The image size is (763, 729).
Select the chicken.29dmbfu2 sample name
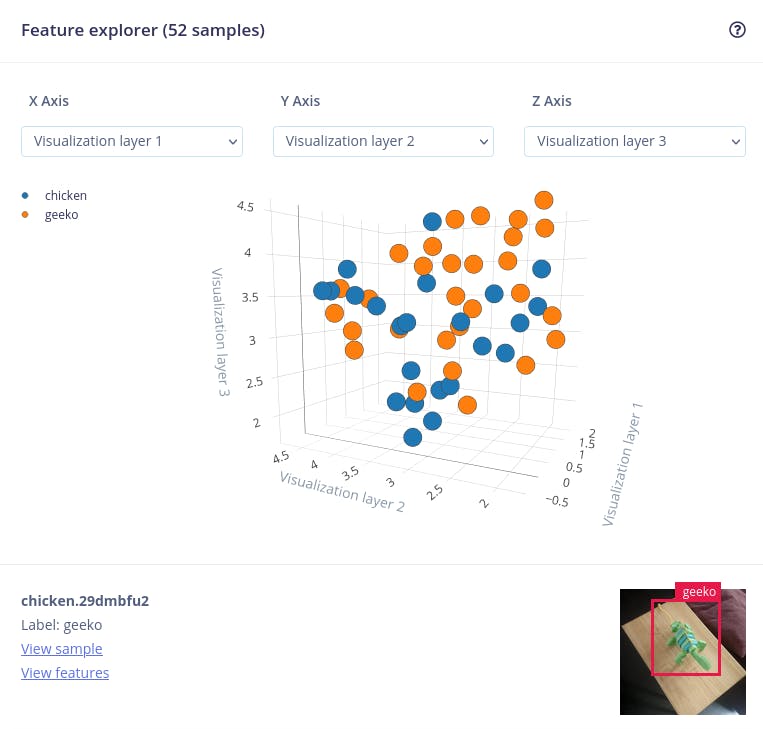click(x=85, y=601)
